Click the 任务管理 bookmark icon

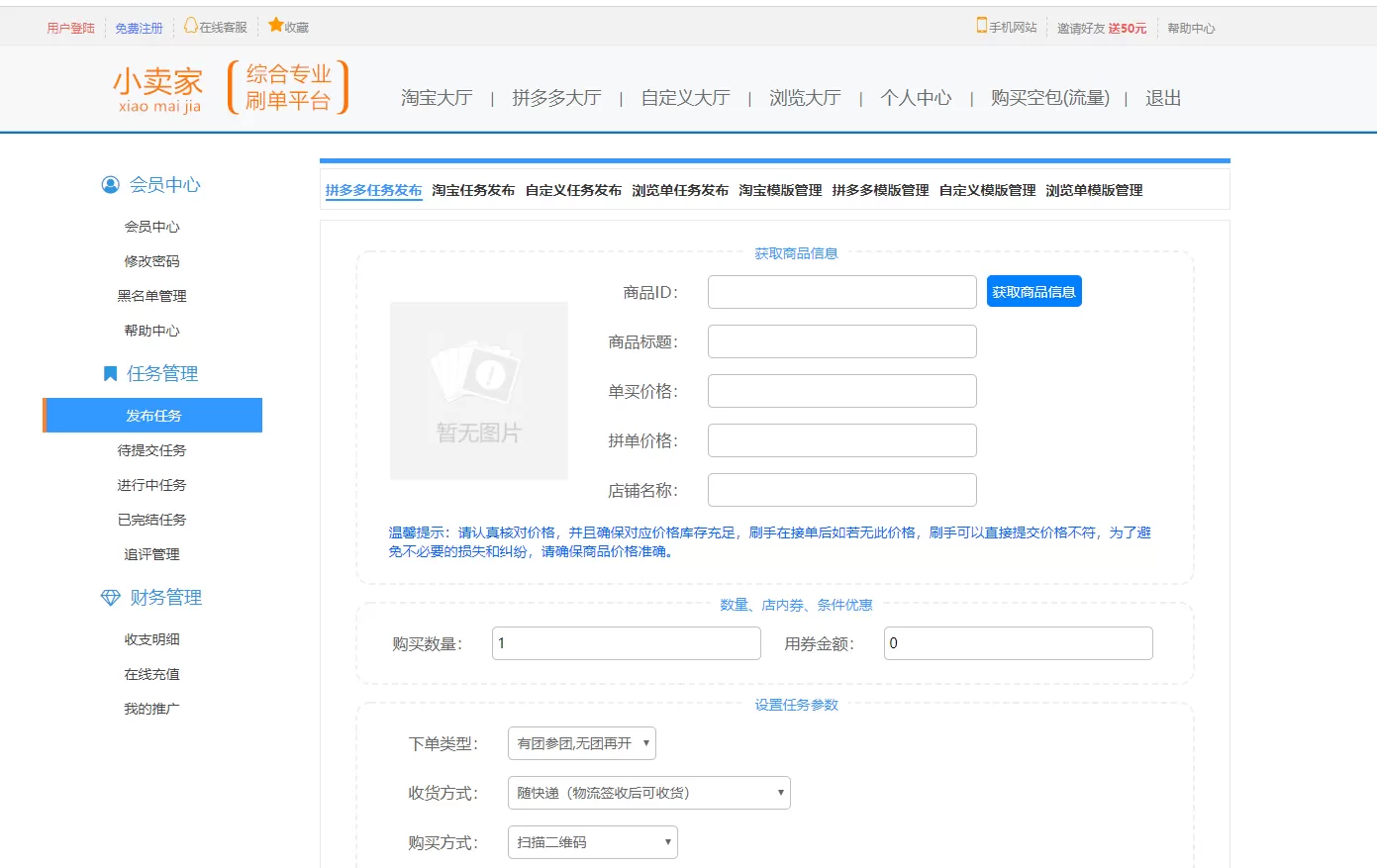click(110, 374)
